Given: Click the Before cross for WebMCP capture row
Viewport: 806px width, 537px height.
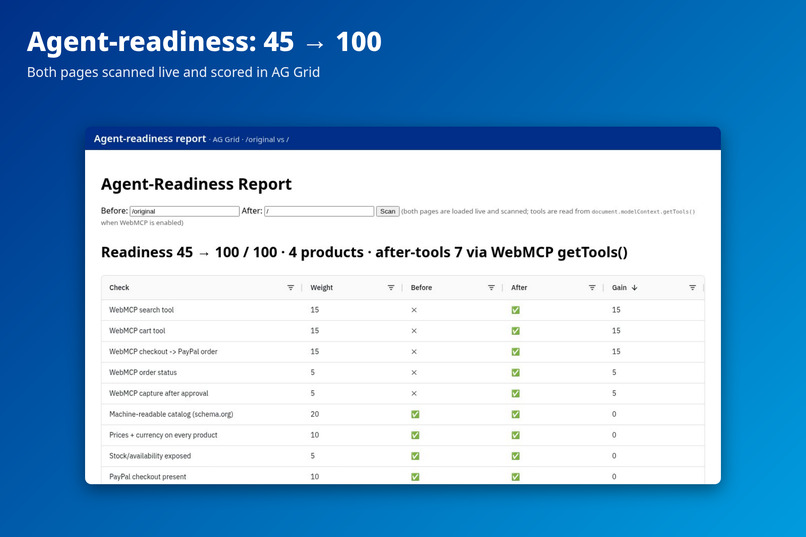Looking at the screenshot, I should click(414, 394).
